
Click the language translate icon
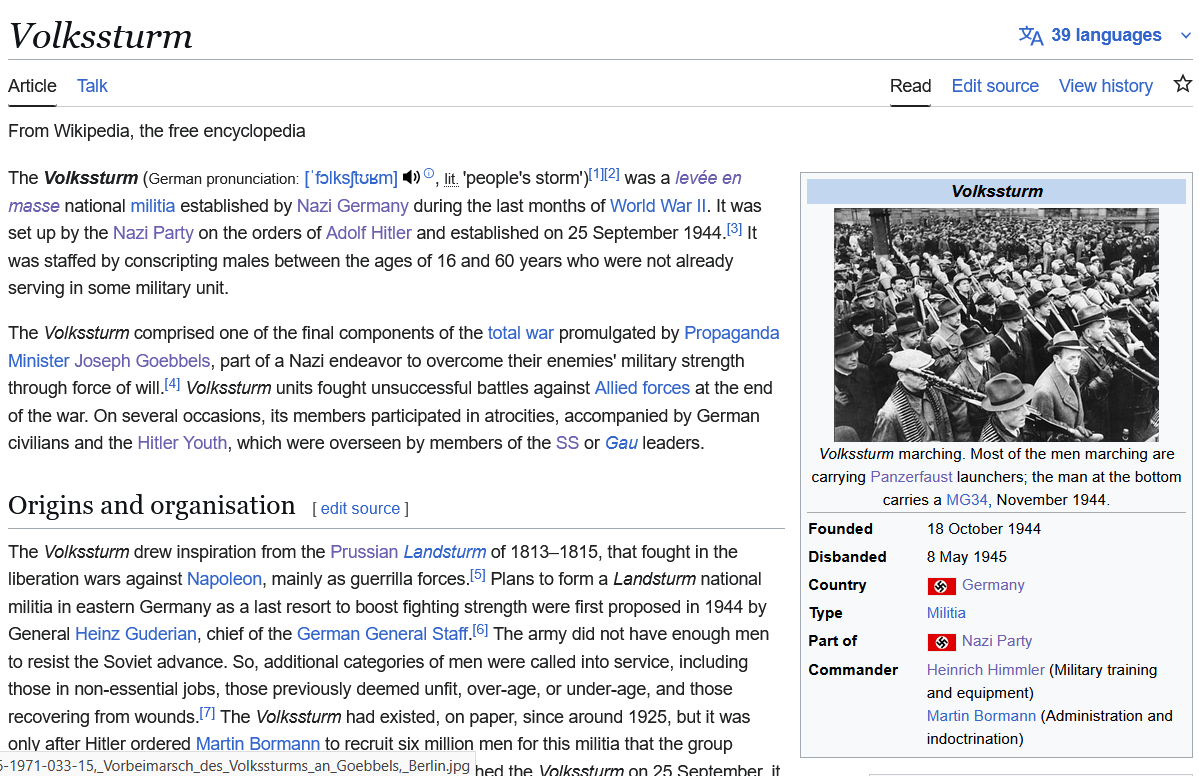1031,35
